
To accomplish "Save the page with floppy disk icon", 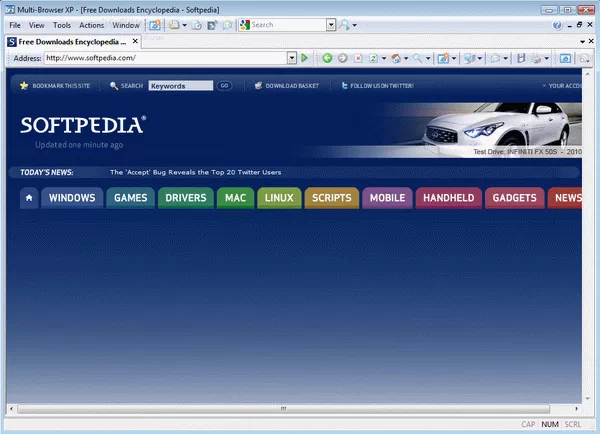I will pyautogui.click(x=521, y=58).
